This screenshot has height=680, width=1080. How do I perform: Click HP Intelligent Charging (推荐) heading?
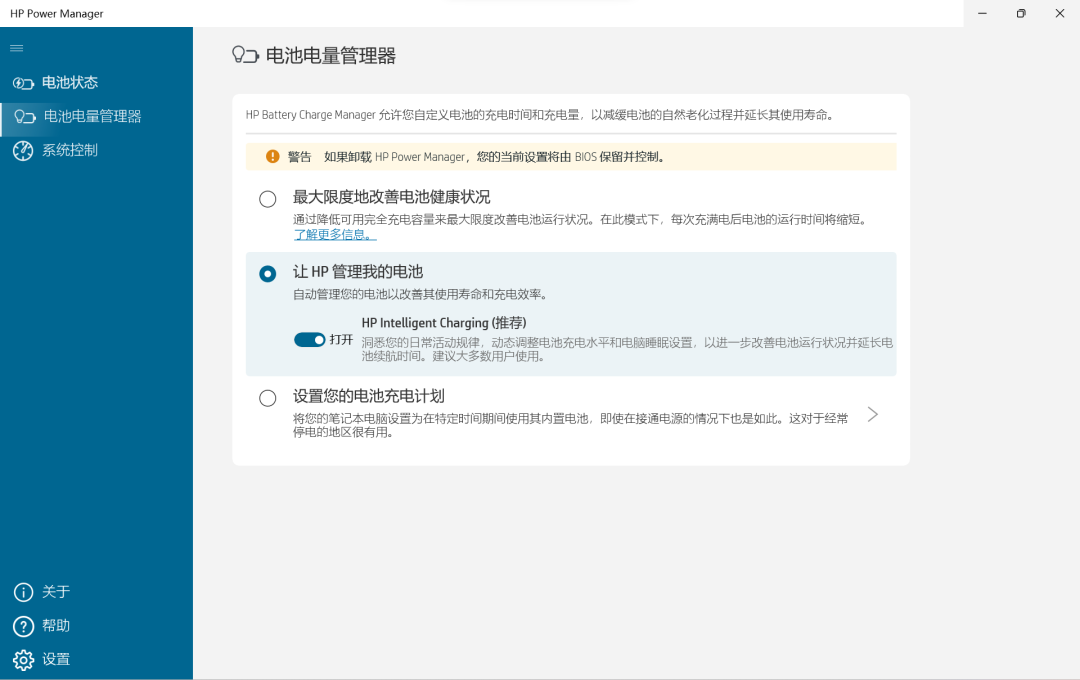point(444,322)
